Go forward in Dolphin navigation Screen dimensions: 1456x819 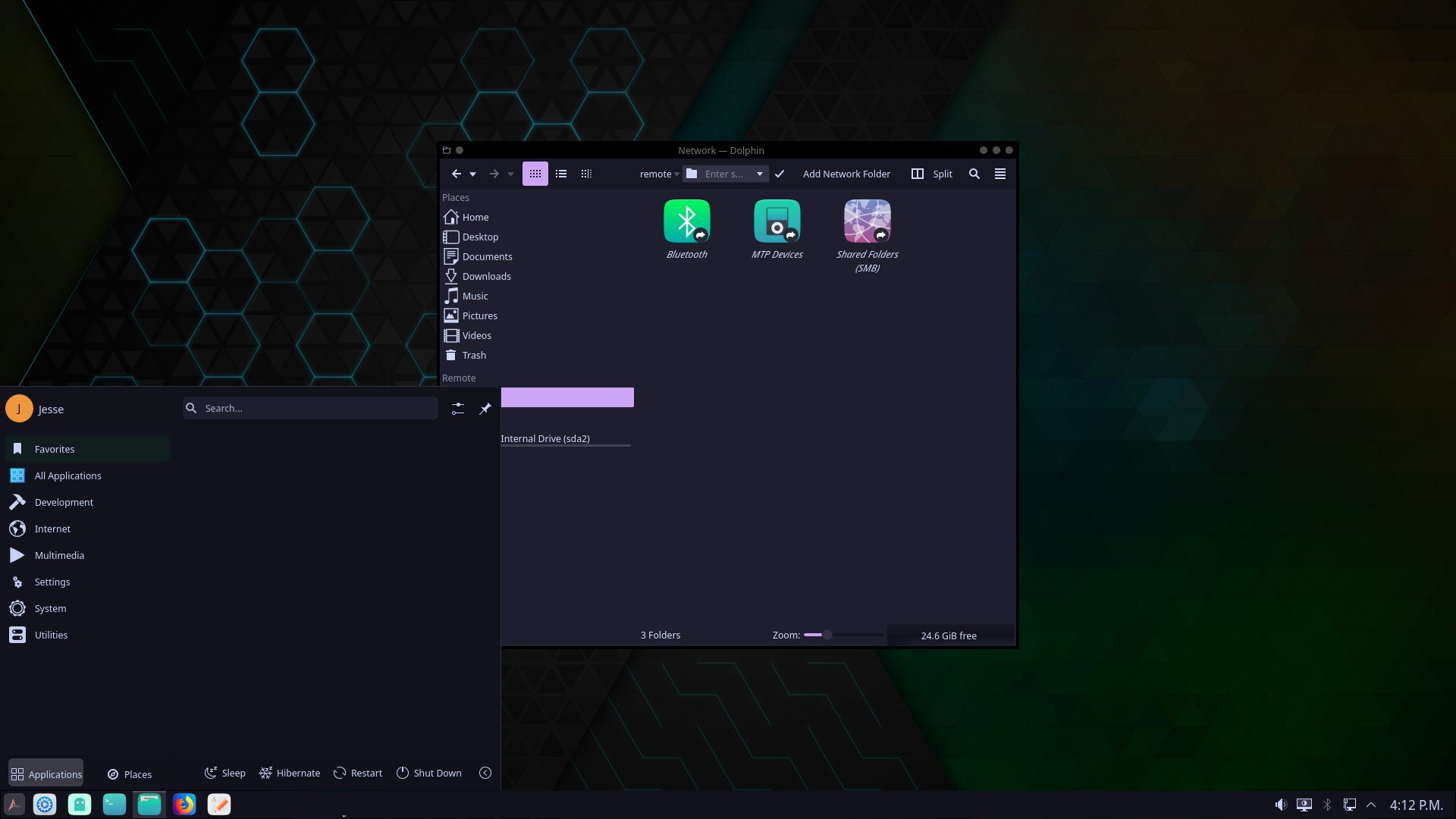coord(494,174)
